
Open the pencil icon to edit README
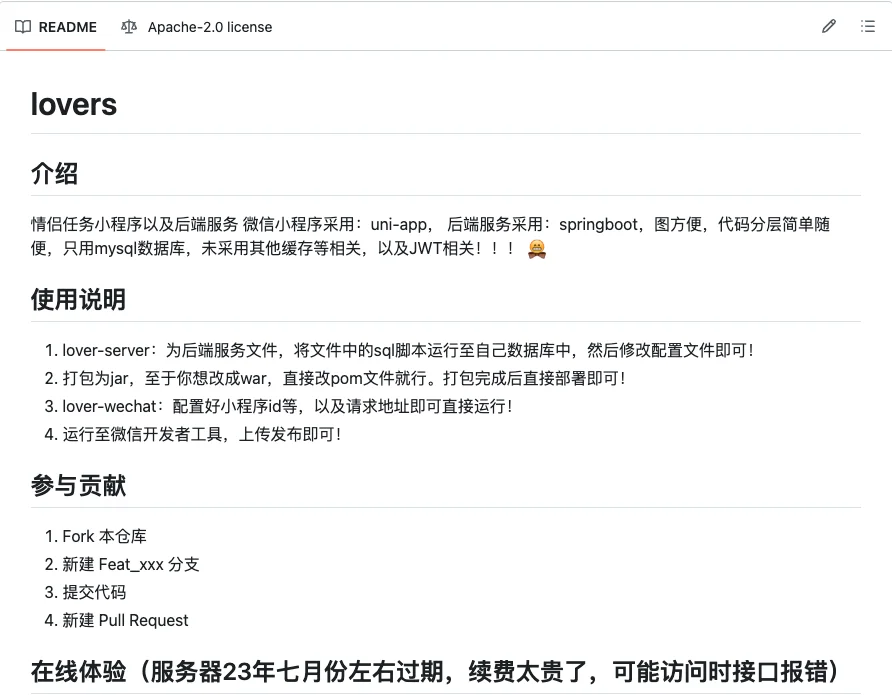(x=828, y=26)
